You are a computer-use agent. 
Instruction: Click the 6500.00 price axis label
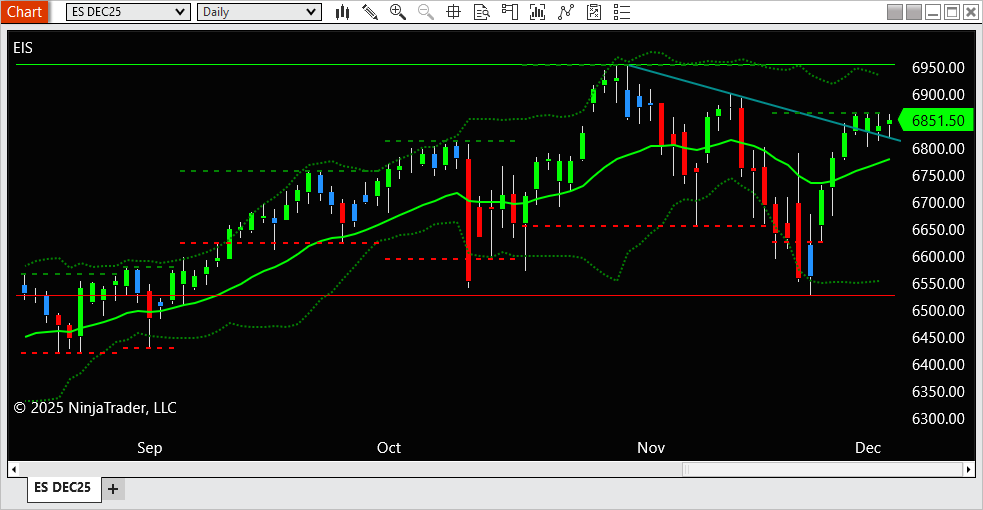938,311
